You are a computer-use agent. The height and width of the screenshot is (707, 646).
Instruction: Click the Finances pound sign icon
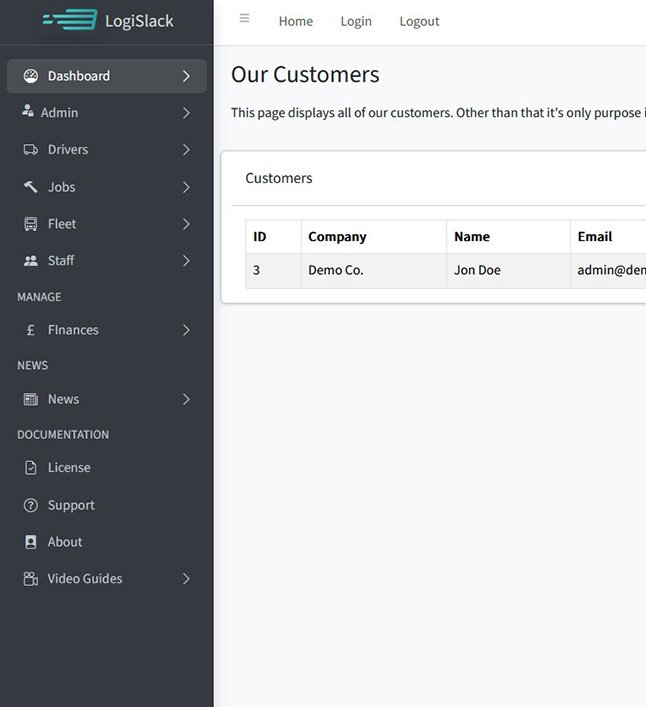[30, 330]
